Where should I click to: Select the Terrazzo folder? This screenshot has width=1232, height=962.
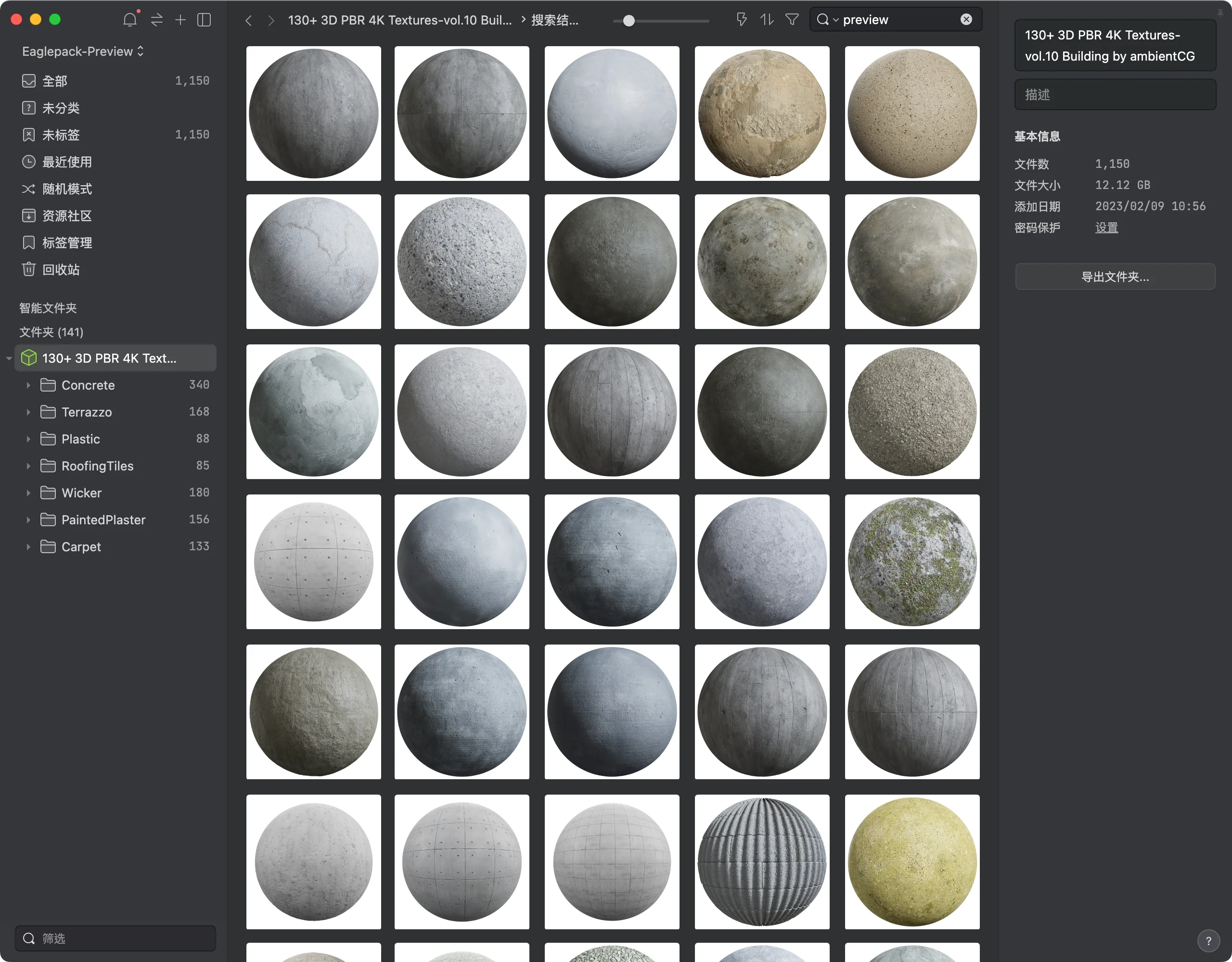tap(115, 412)
